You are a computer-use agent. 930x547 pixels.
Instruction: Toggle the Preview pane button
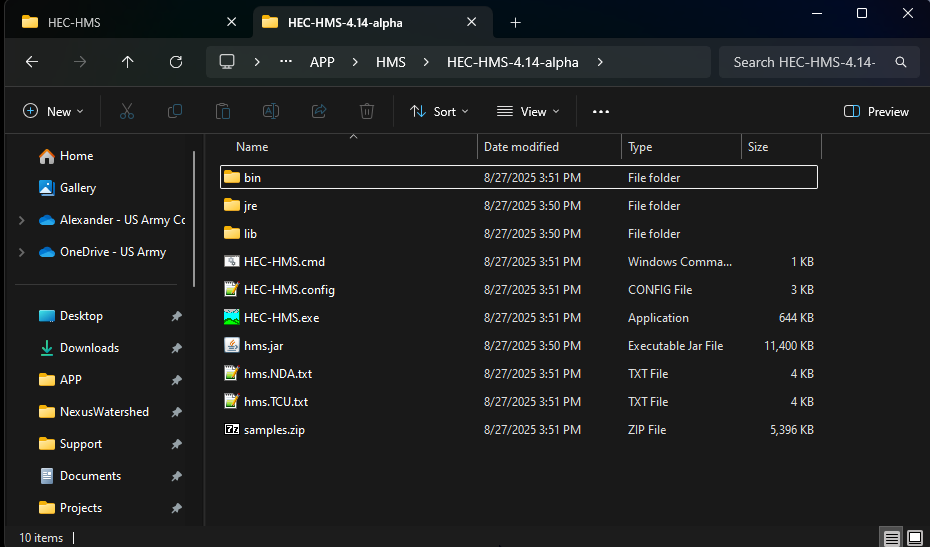point(876,111)
